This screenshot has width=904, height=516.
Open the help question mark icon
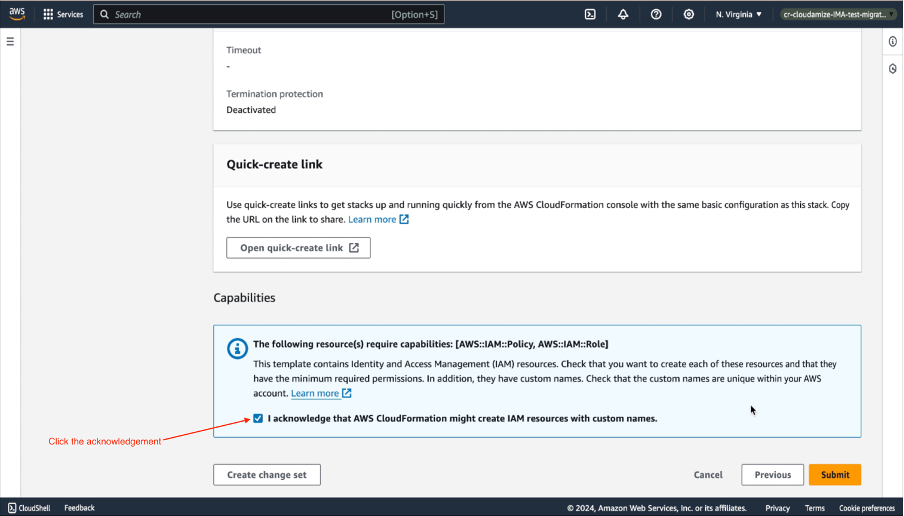tap(656, 15)
